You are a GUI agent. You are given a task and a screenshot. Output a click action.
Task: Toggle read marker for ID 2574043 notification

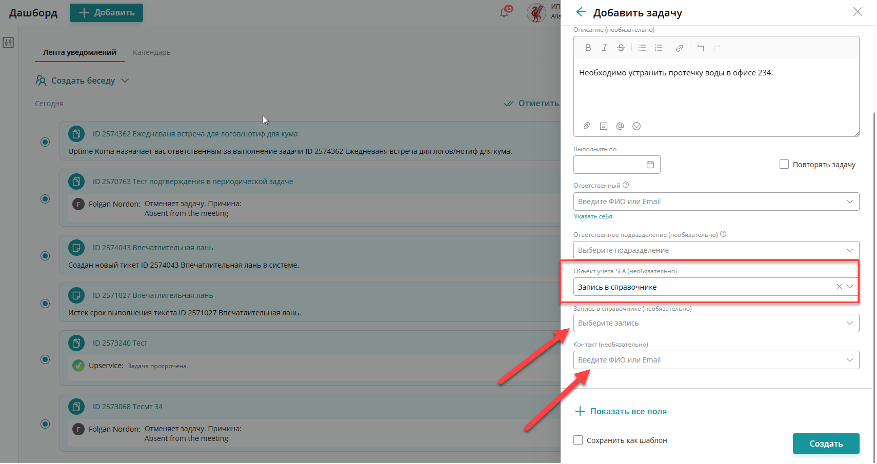pos(45,256)
